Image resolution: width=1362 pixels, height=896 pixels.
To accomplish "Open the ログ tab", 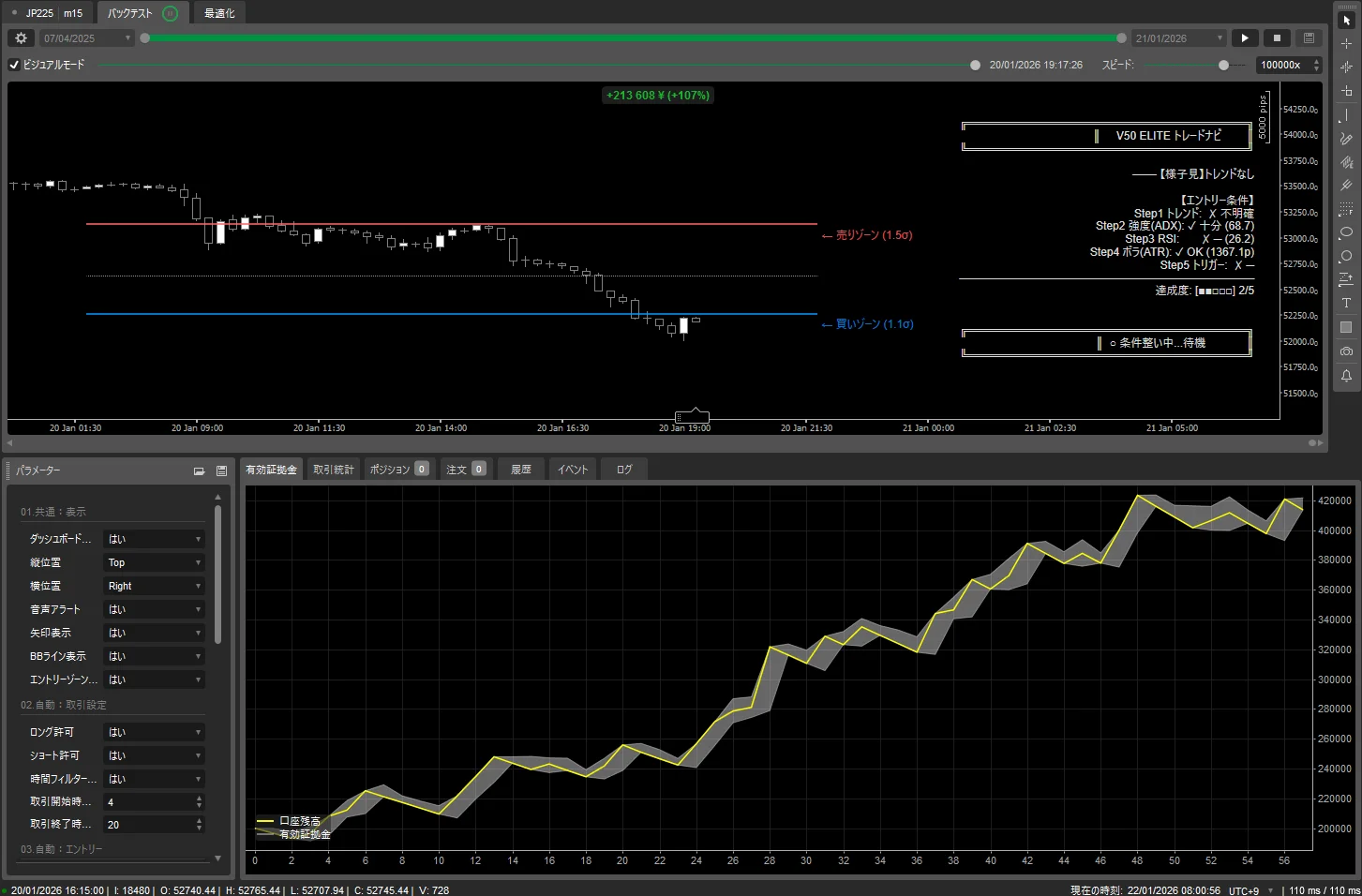I will point(624,470).
